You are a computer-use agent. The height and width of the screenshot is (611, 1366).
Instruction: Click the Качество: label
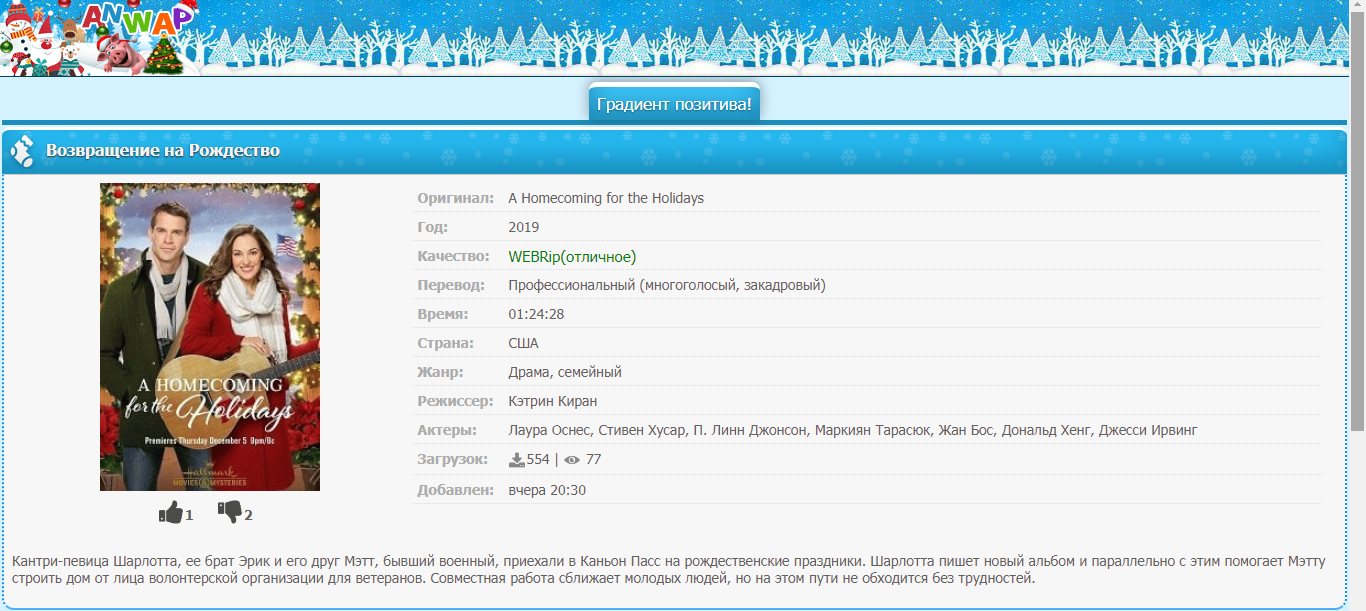click(x=454, y=256)
